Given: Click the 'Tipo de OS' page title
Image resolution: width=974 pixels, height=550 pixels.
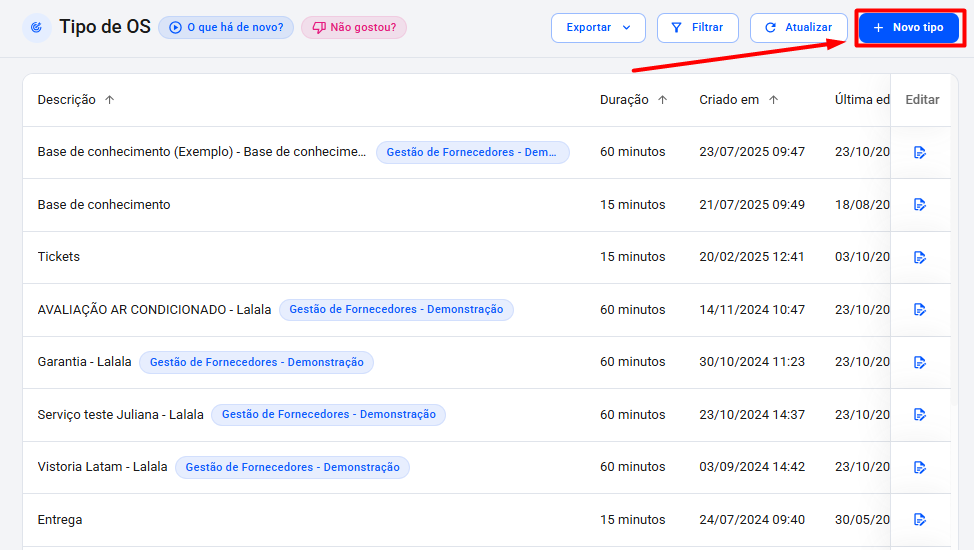Looking at the screenshot, I should coord(105,27).
